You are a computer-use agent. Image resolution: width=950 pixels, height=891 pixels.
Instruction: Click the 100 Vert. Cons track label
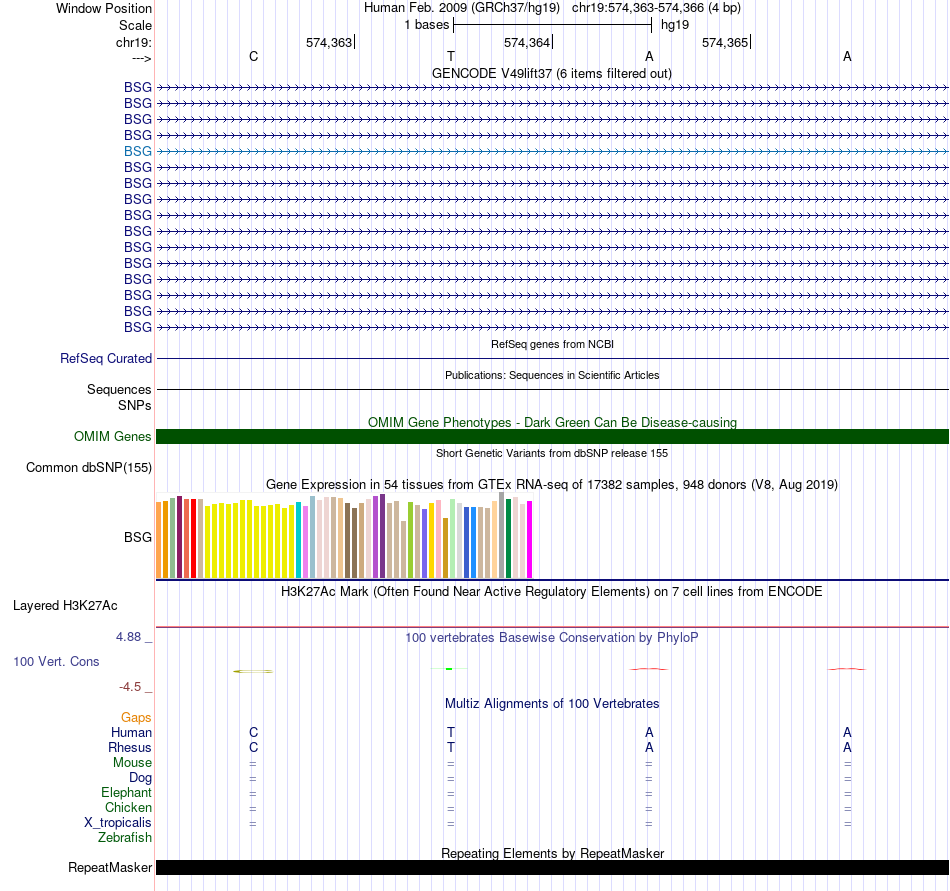click(56, 661)
